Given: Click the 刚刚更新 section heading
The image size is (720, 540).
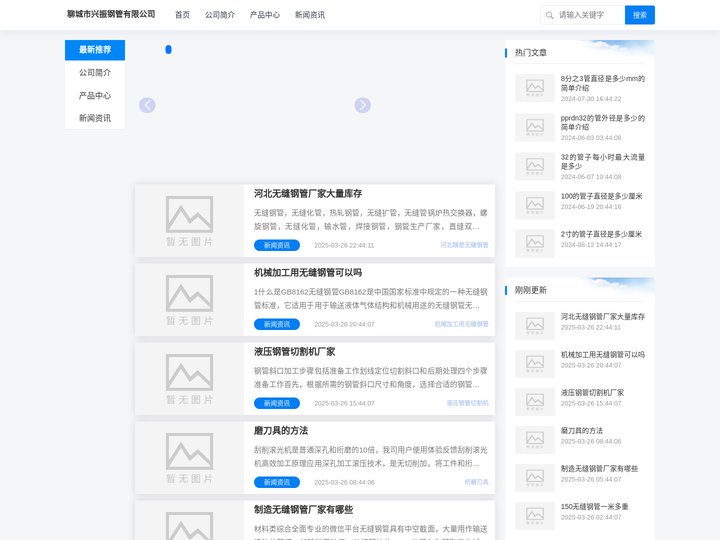Looking at the screenshot, I should [531, 290].
